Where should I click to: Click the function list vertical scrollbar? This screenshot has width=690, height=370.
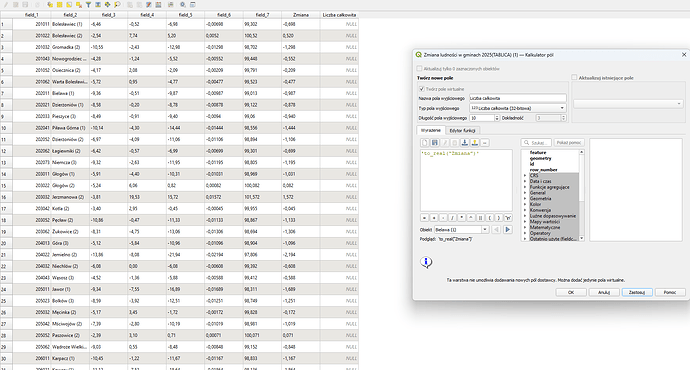tap(581, 195)
